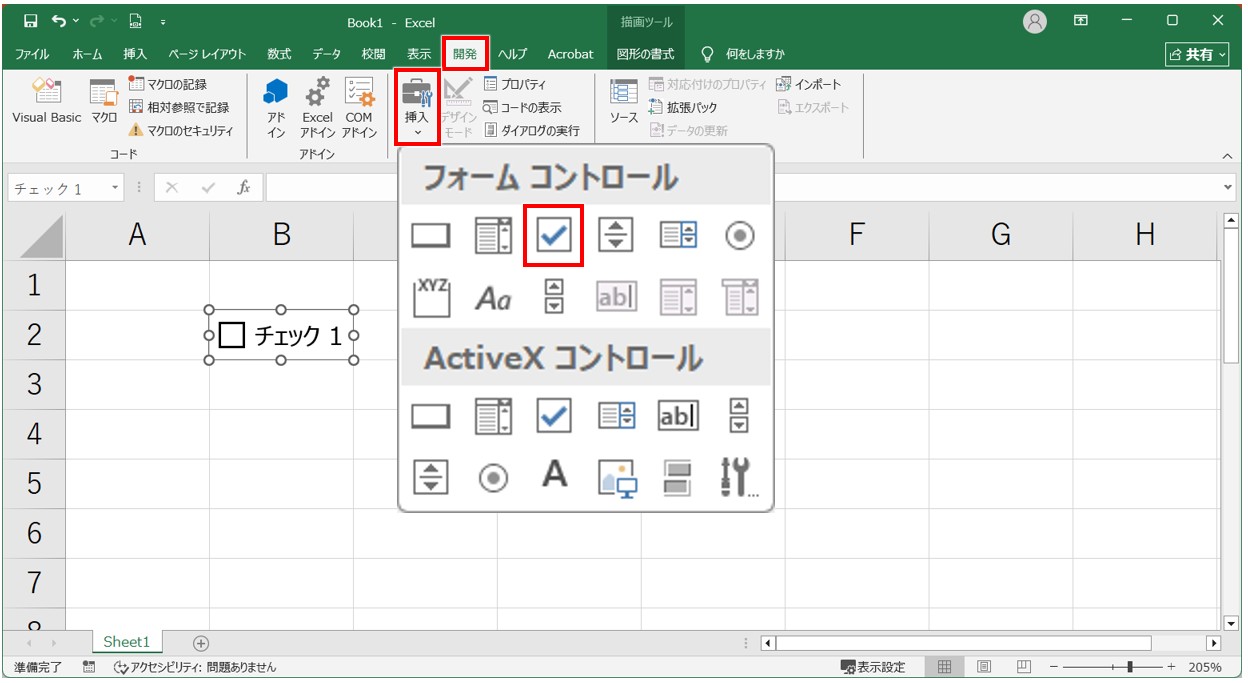Click the 共有 share button
The height and width of the screenshot is (683, 1248).
coord(1198,54)
